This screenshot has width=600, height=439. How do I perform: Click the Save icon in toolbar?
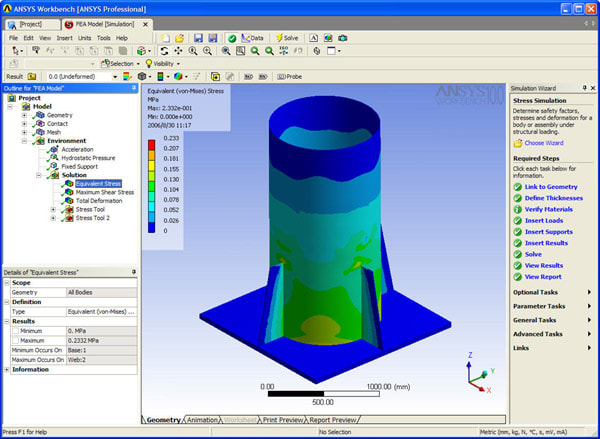point(198,38)
